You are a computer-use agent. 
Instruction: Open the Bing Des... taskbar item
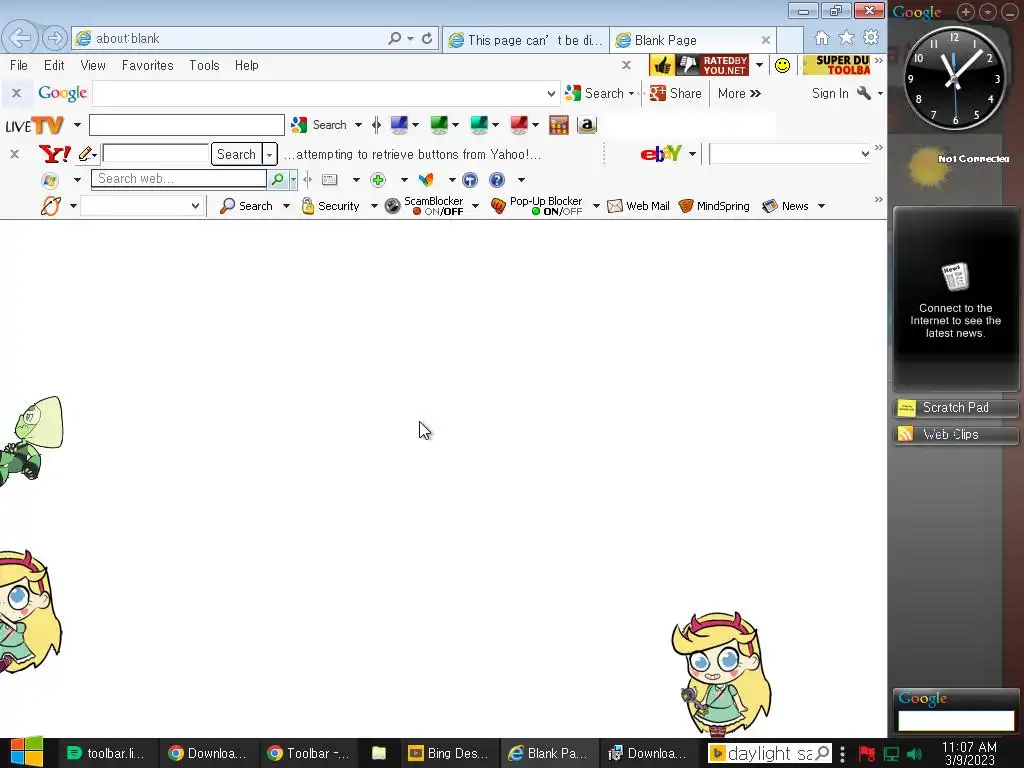(448, 753)
